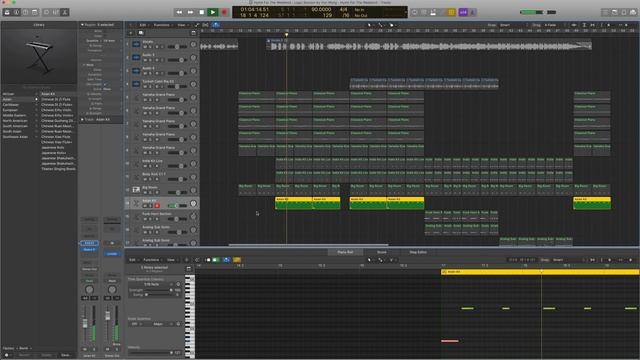Toggle the Inspector button in control bar
Image resolution: width=640 pixels, height=360 pixels.
[x=16, y=12]
